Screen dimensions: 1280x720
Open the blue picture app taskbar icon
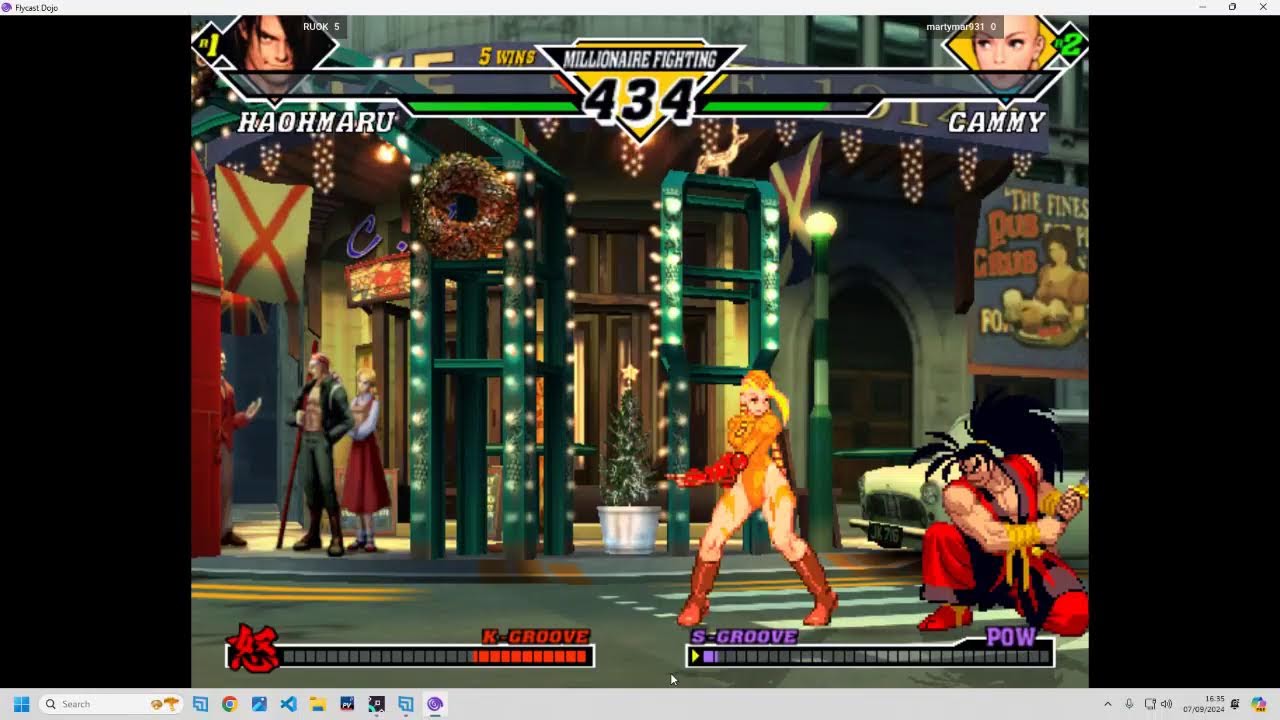(259, 704)
